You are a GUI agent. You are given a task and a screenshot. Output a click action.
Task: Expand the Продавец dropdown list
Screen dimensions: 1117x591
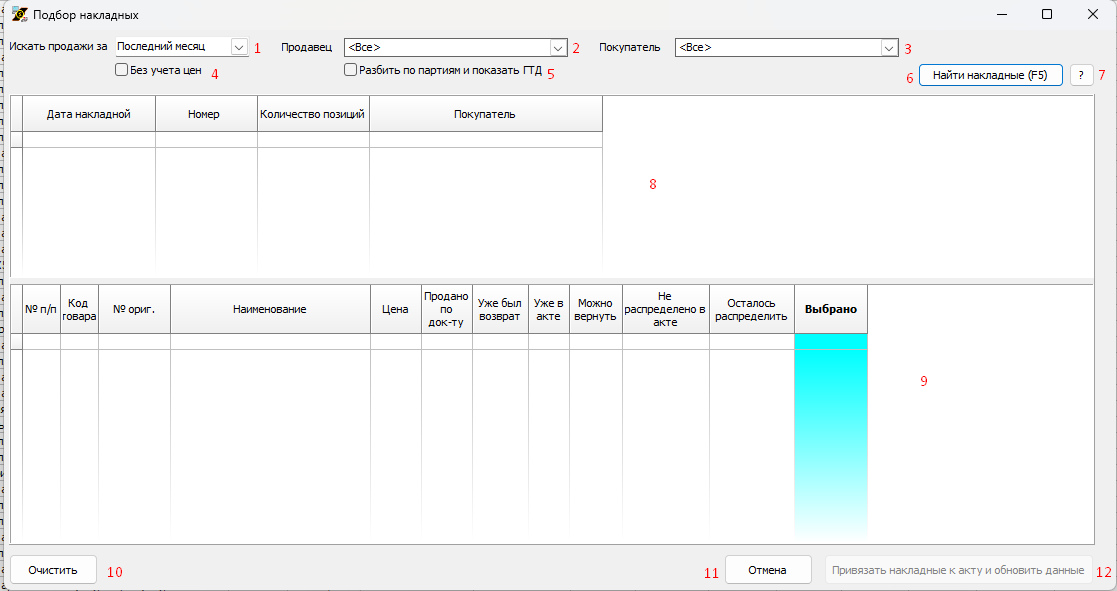pos(558,47)
